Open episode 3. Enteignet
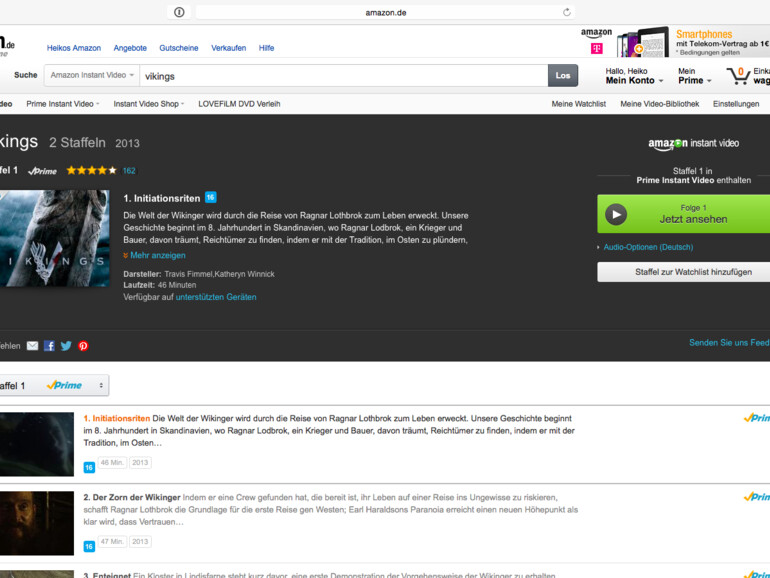This screenshot has width=770, height=578. click(107, 575)
